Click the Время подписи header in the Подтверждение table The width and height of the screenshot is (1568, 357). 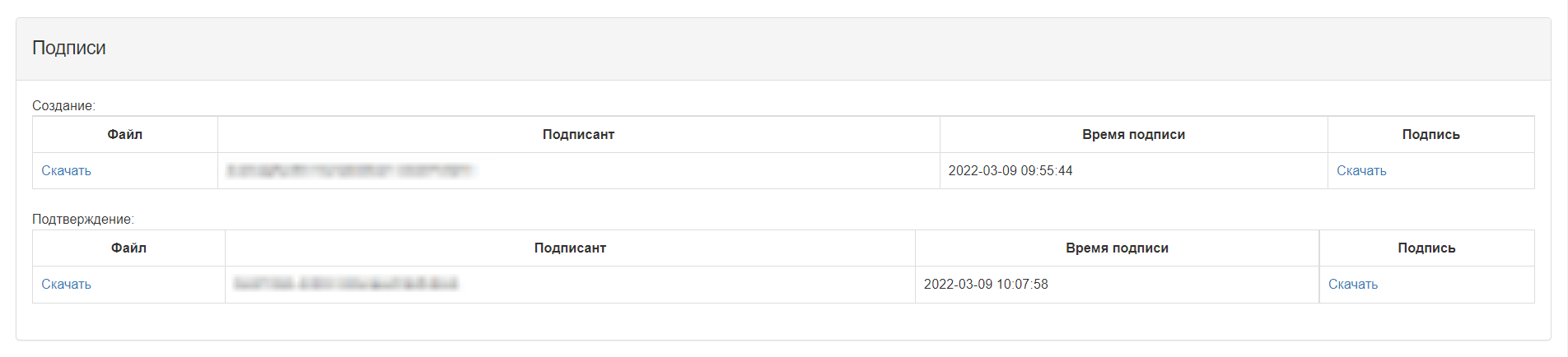click(1117, 248)
